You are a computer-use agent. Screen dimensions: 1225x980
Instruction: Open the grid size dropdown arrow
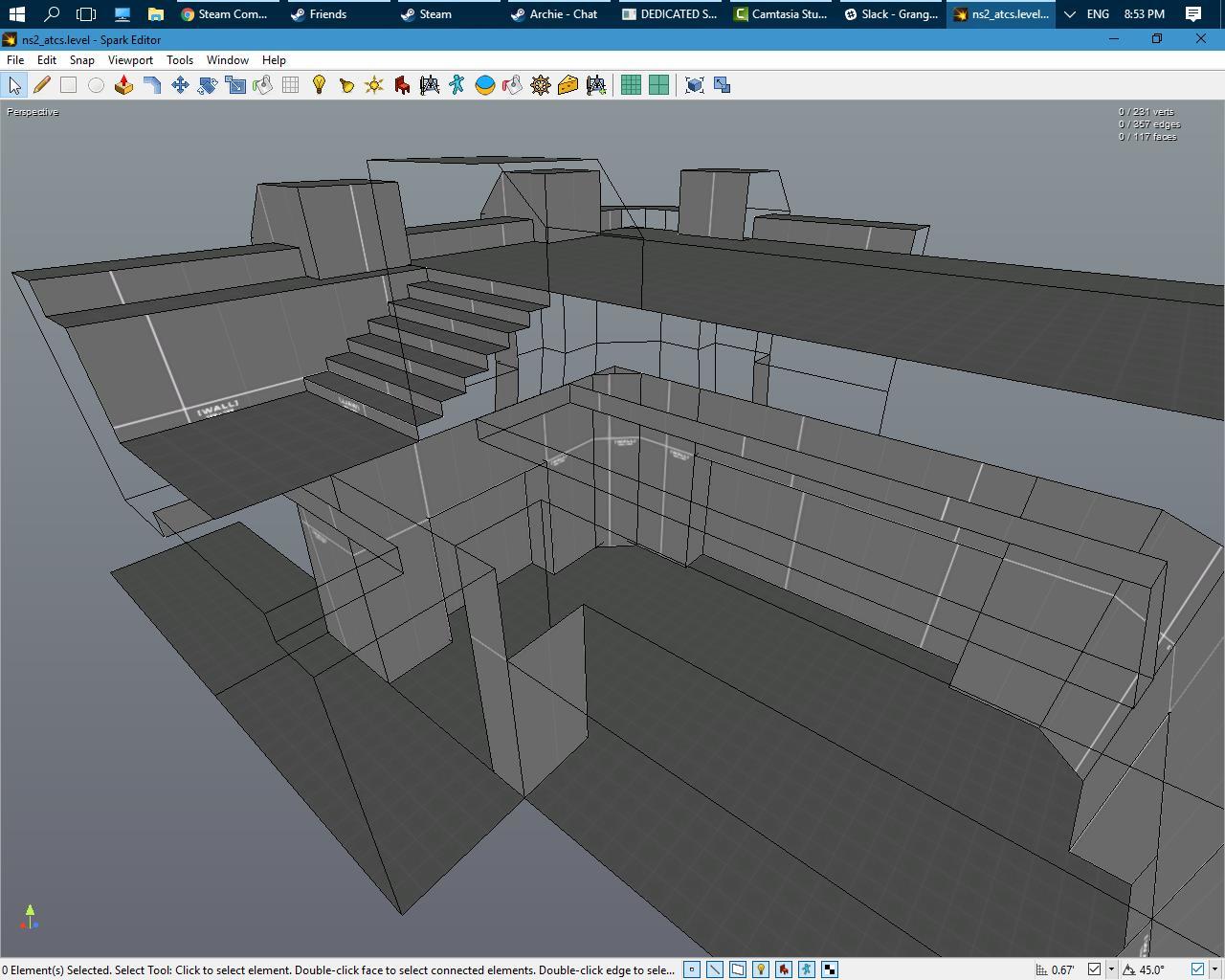(1111, 969)
